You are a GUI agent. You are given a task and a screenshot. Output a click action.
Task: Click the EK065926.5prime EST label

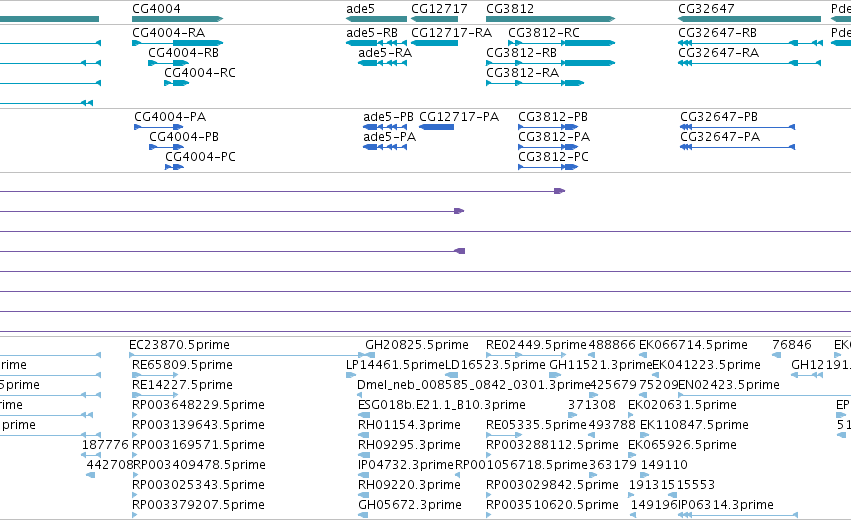682,445
